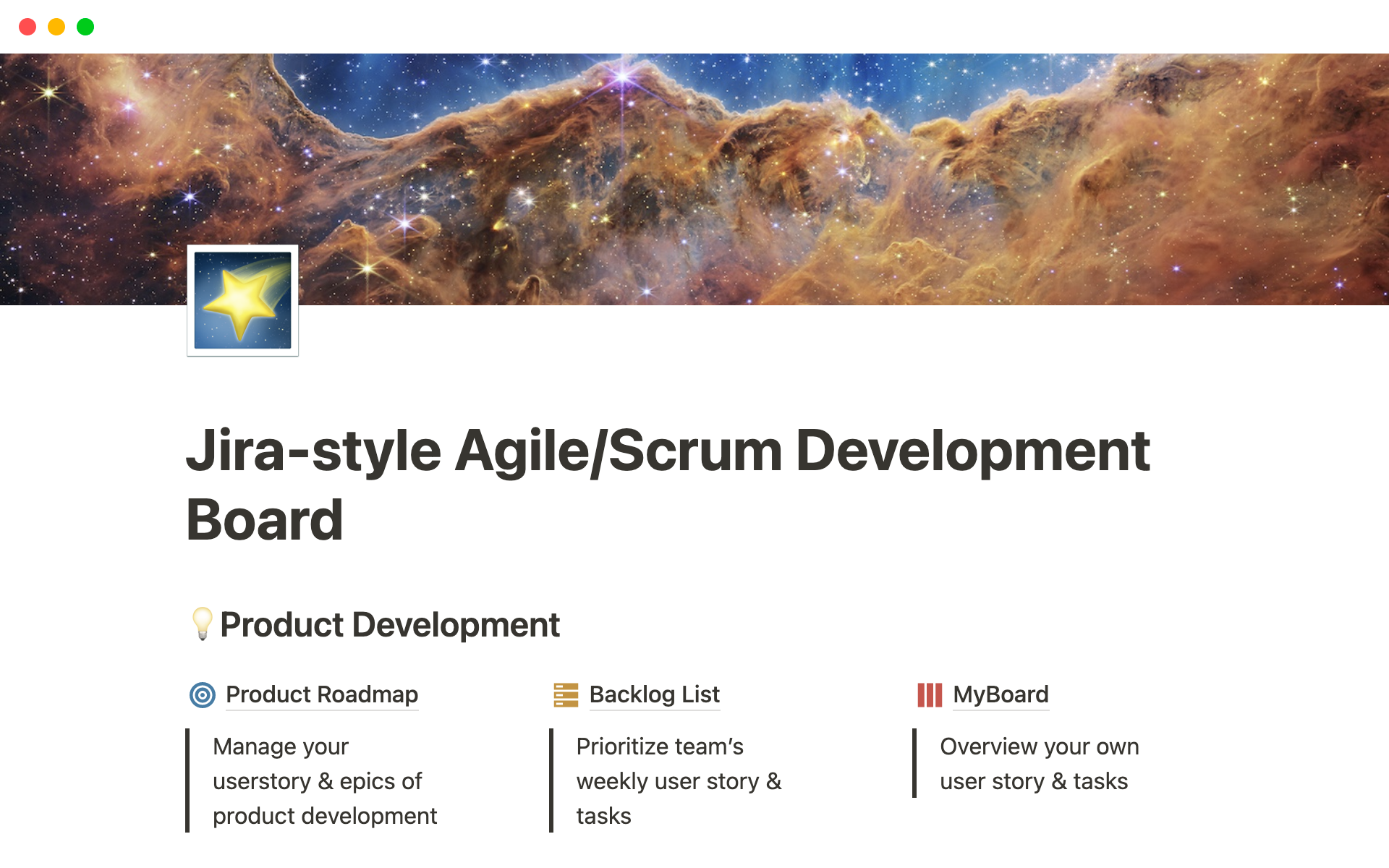The width and height of the screenshot is (1389, 868).
Task: Click the word Jira-style in the page title
Action: 313,451
